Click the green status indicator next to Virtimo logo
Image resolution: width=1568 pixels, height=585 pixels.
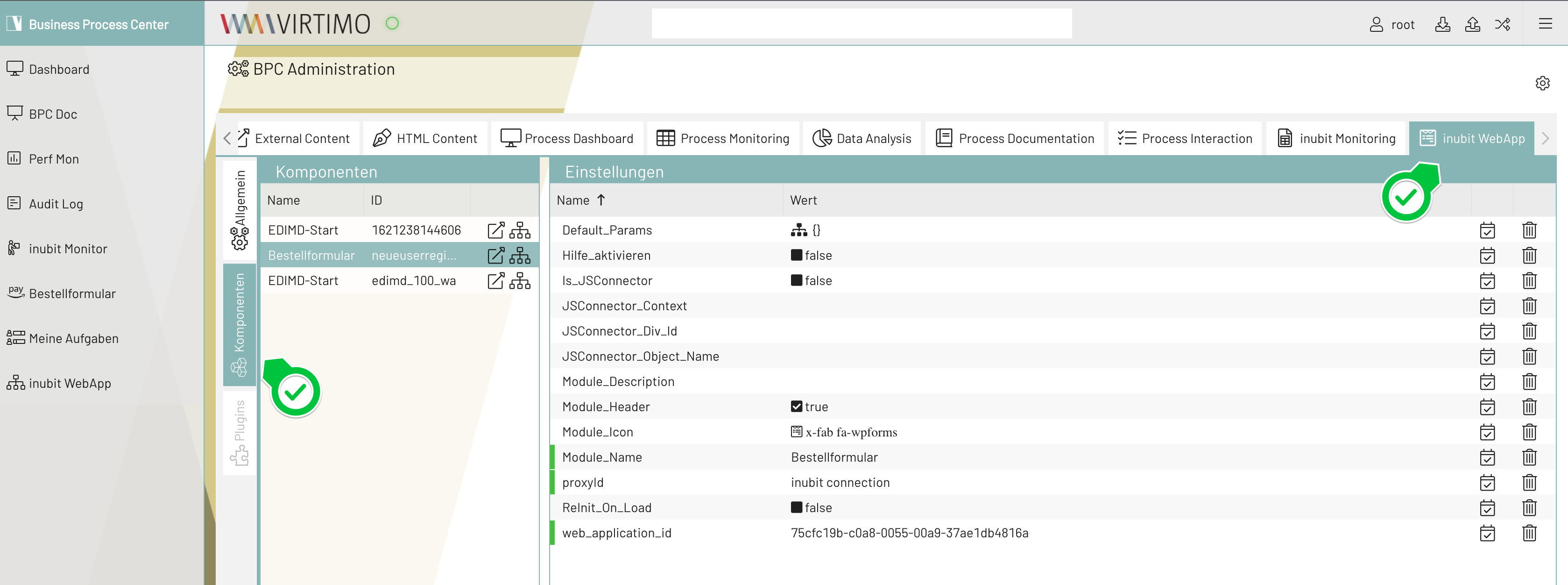point(393,23)
